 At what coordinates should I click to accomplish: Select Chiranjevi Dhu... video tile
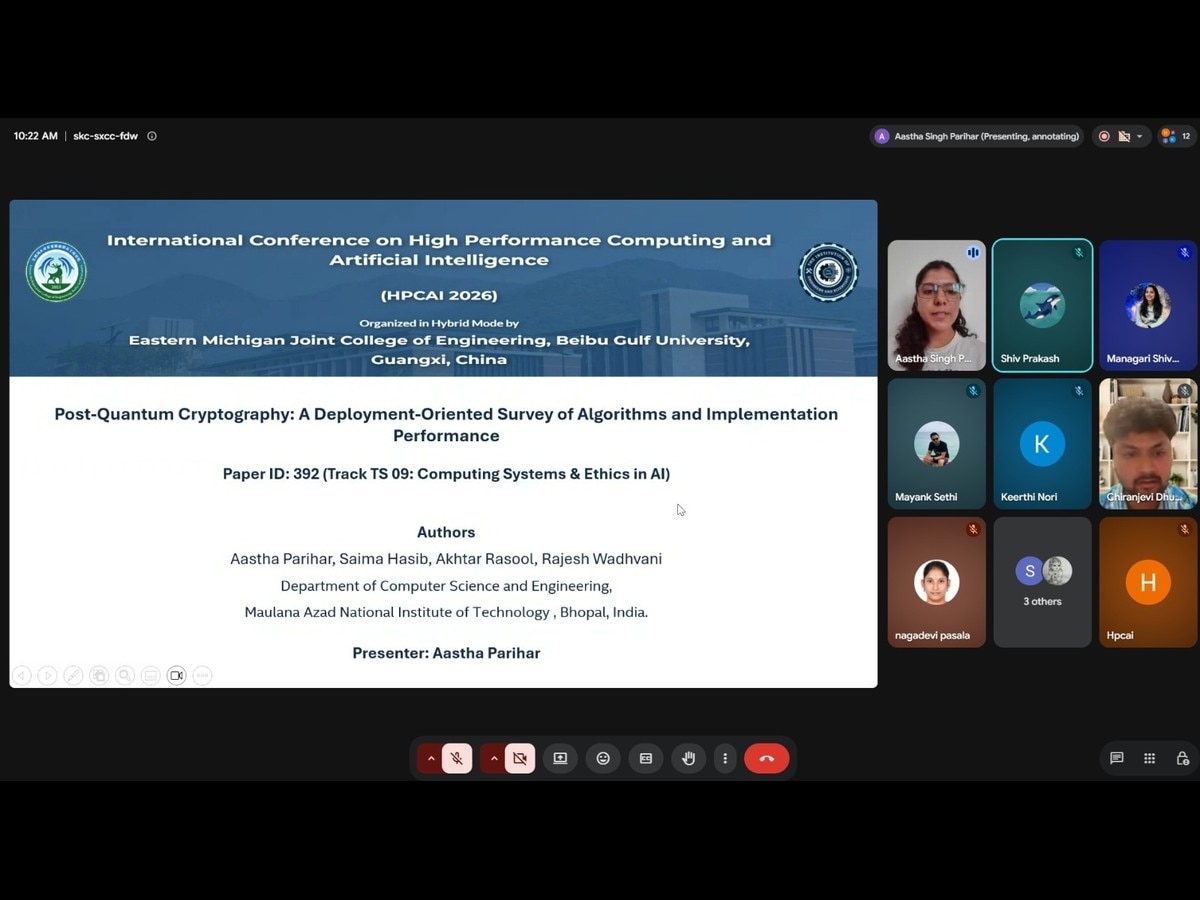(1148, 443)
